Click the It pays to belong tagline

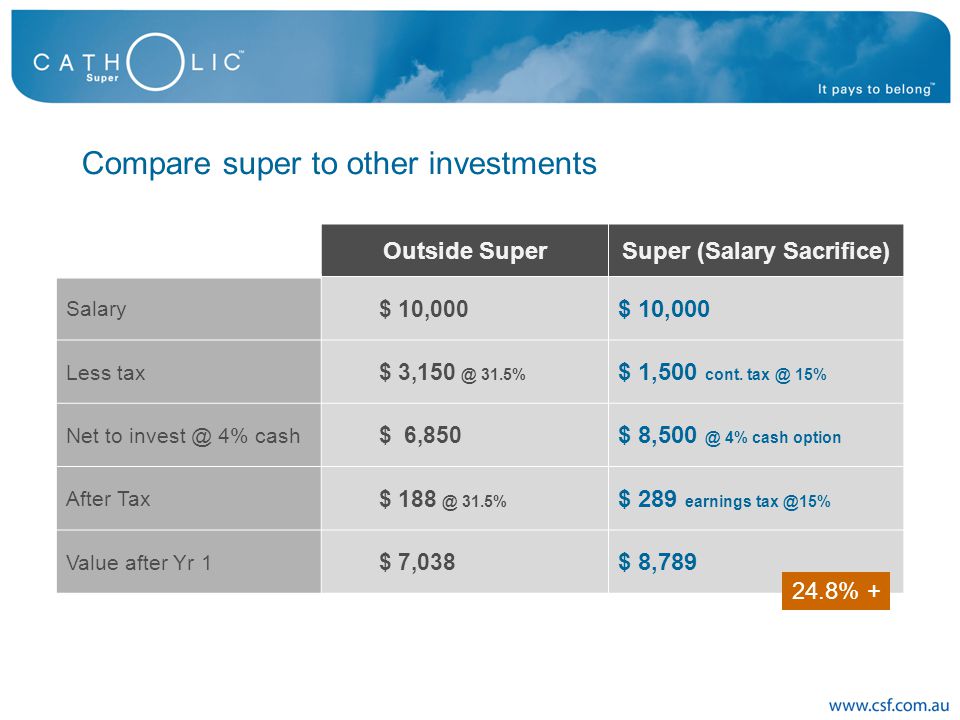coord(876,89)
